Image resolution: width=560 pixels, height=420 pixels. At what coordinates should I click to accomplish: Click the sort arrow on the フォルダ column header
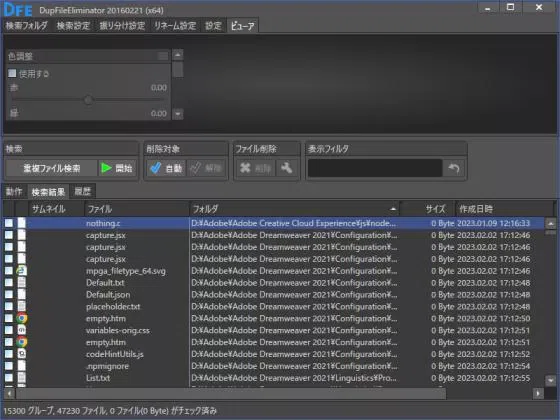click(x=393, y=209)
